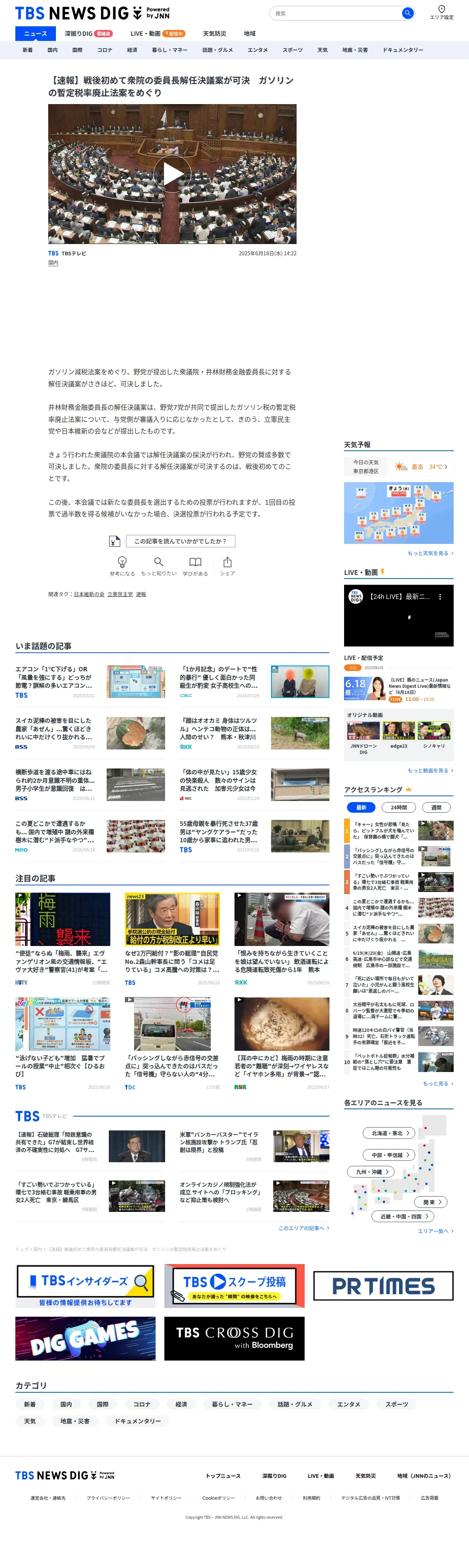
Task: Click このエリアの記事へ link
Action: (x=303, y=1228)
